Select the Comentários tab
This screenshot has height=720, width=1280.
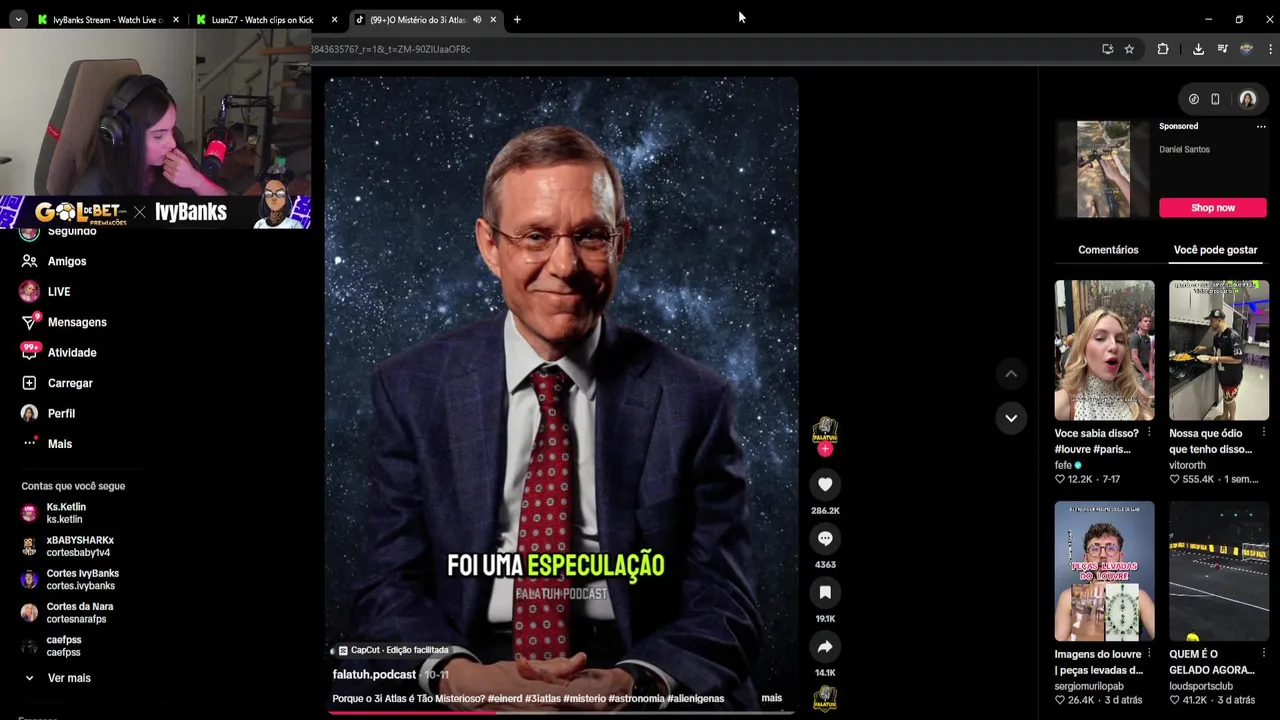1108,250
